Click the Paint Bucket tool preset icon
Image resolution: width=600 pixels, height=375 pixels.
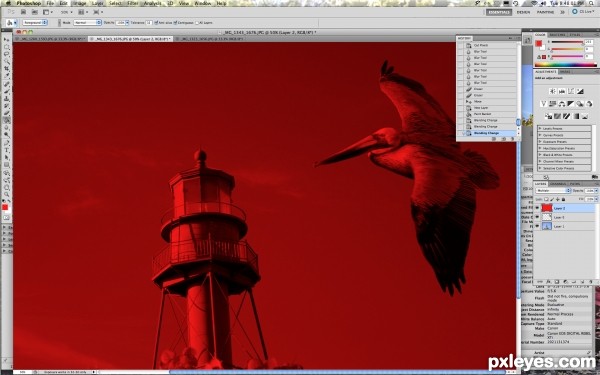pos(10,23)
